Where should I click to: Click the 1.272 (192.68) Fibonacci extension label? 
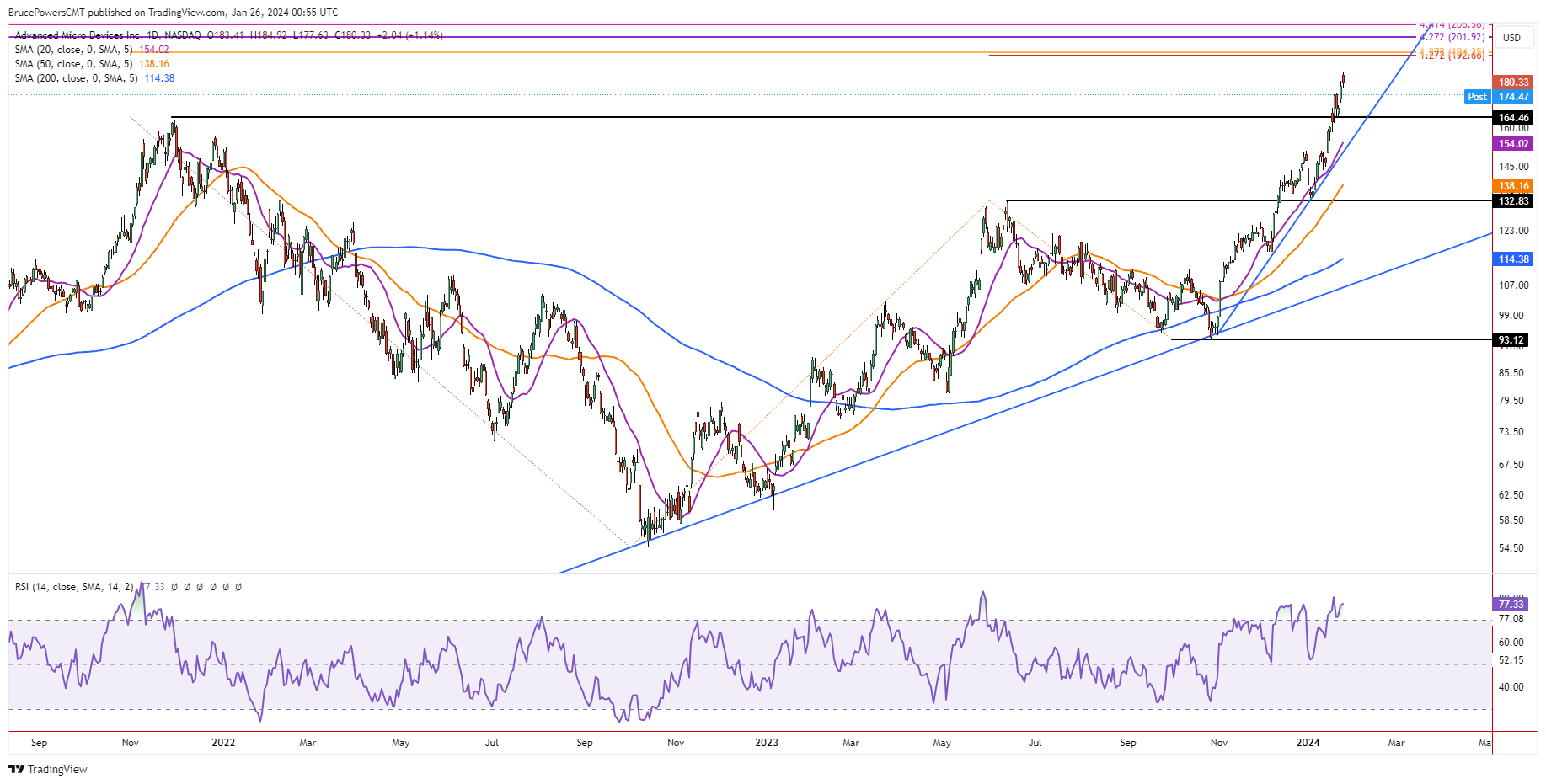click(x=1452, y=56)
